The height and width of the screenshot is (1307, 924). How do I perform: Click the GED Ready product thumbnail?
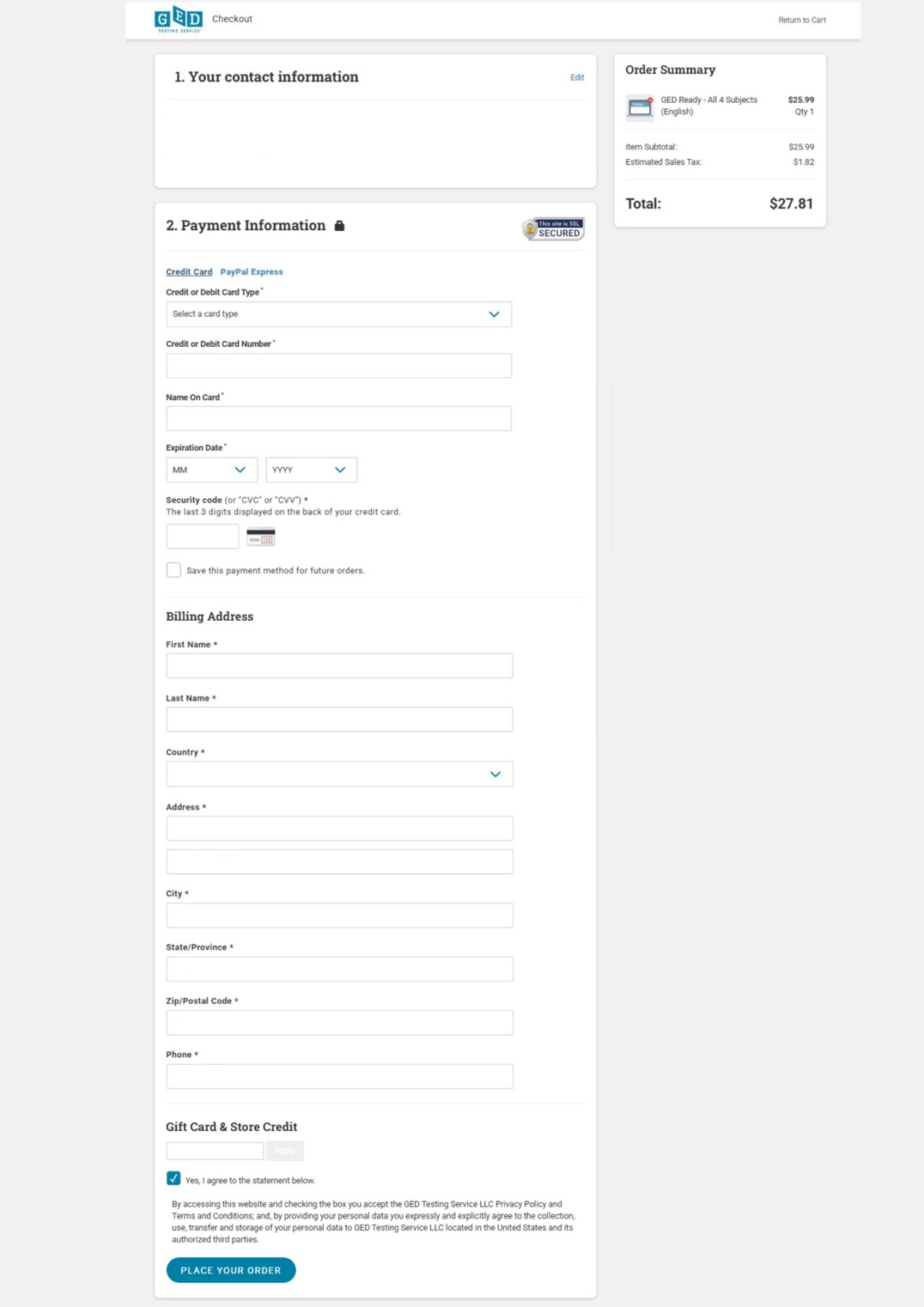click(640, 107)
